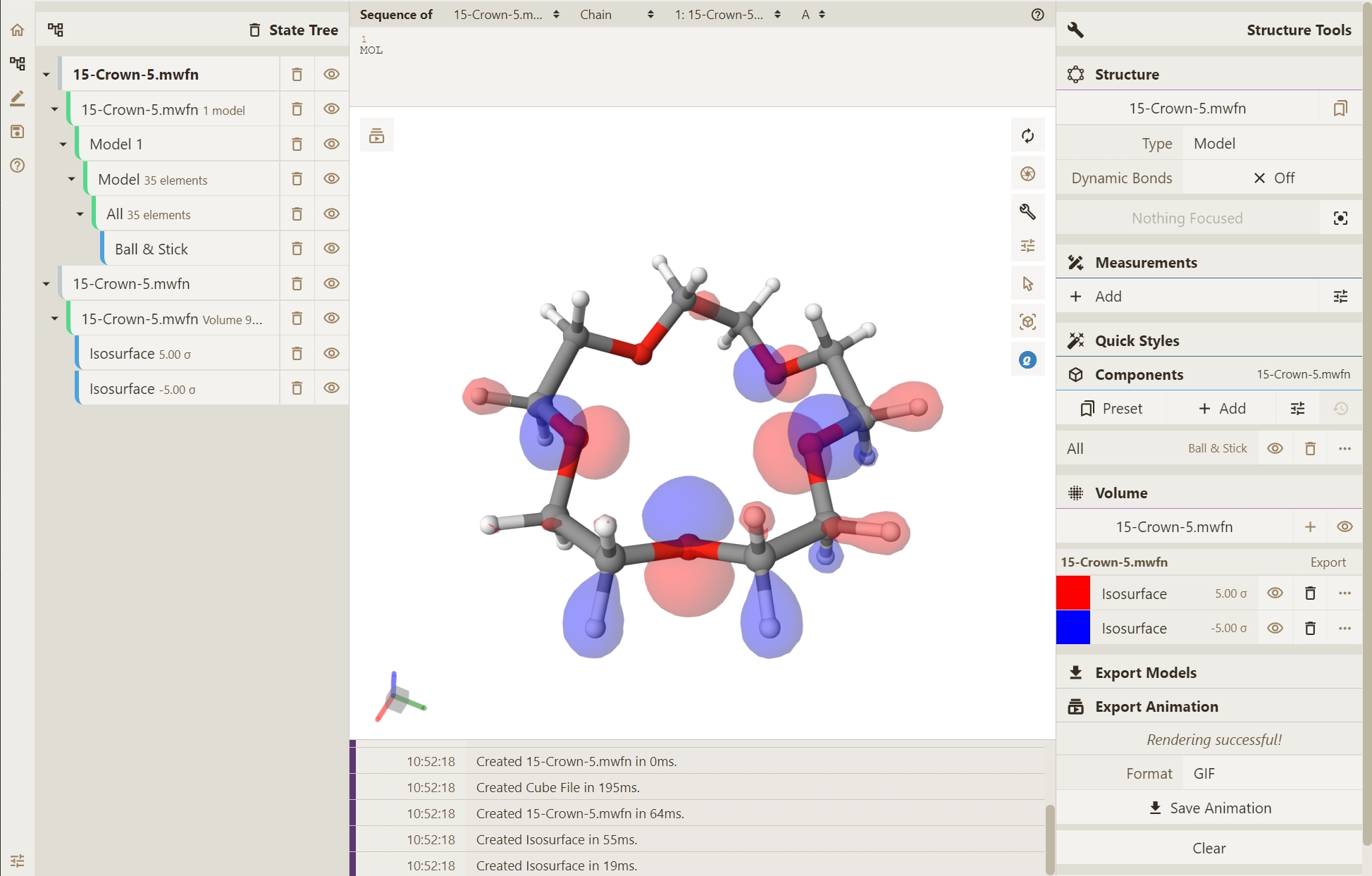Open the Quick Styles section
1372x876 pixels.
(1137, 341)
